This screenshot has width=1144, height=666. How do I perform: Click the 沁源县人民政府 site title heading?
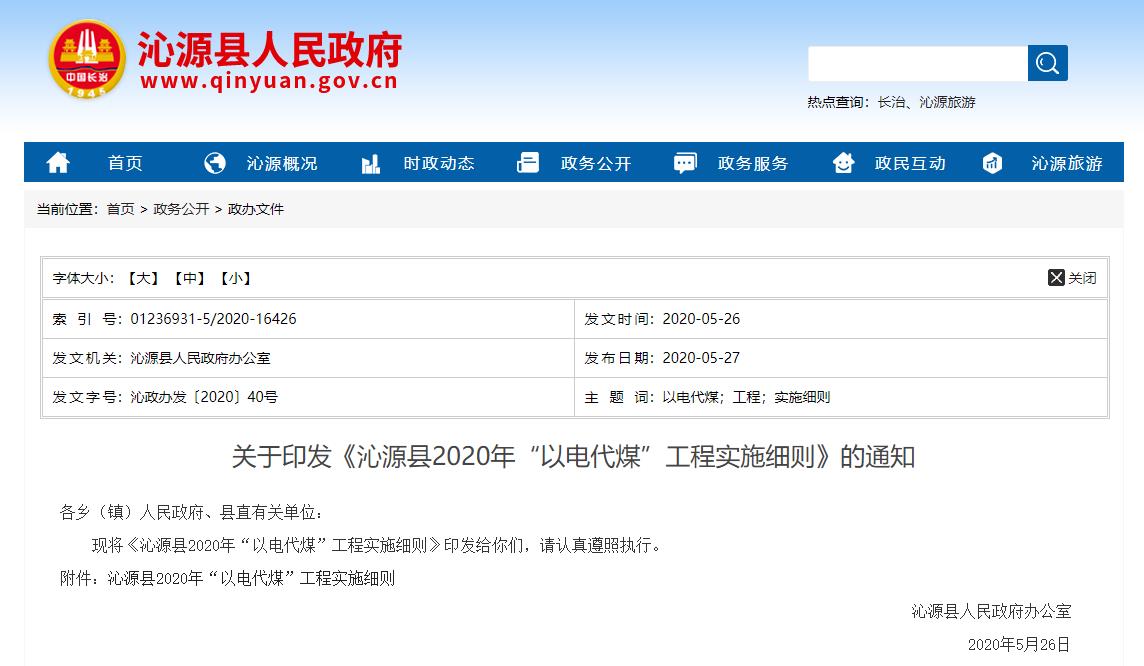point(270,49)
